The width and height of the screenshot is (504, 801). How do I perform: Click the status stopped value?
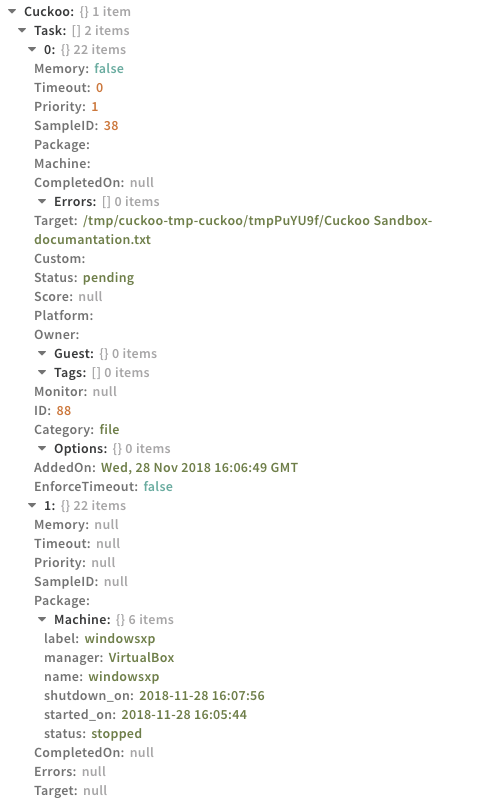pyautogui.click(x=116, y=734)
